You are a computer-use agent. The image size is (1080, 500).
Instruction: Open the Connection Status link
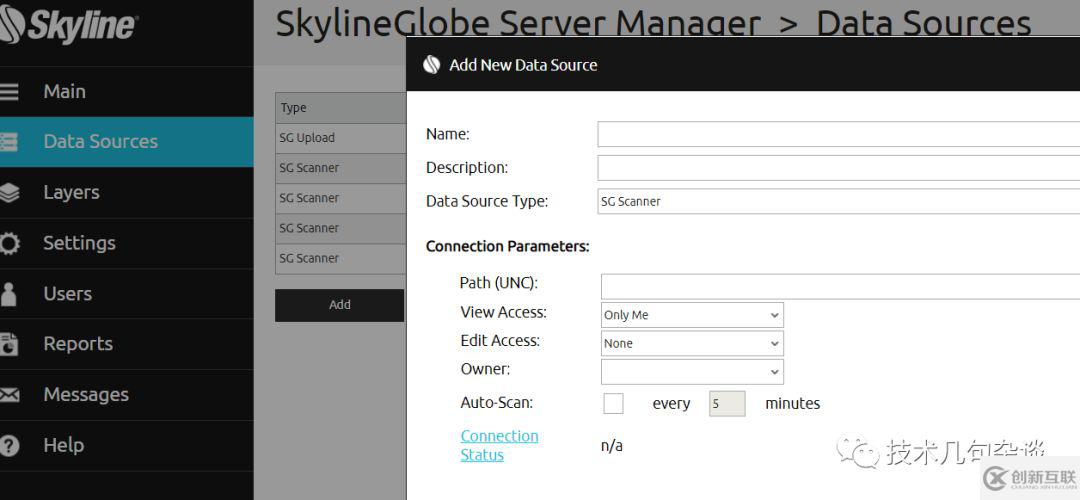[x=499, y=446]
